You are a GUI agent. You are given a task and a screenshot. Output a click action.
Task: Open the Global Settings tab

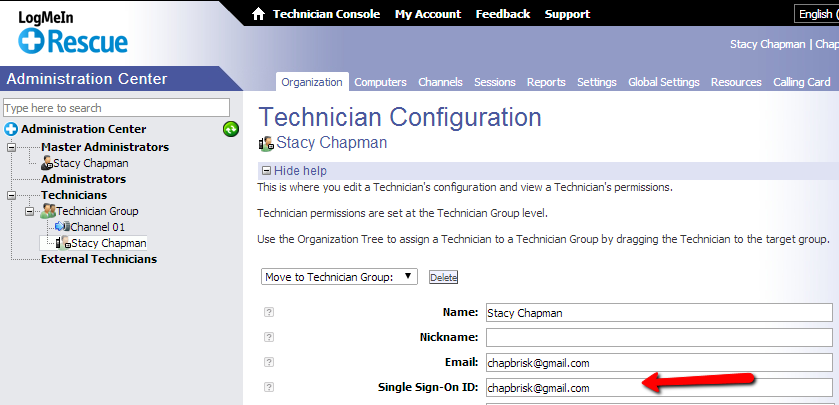coord(663,82)
